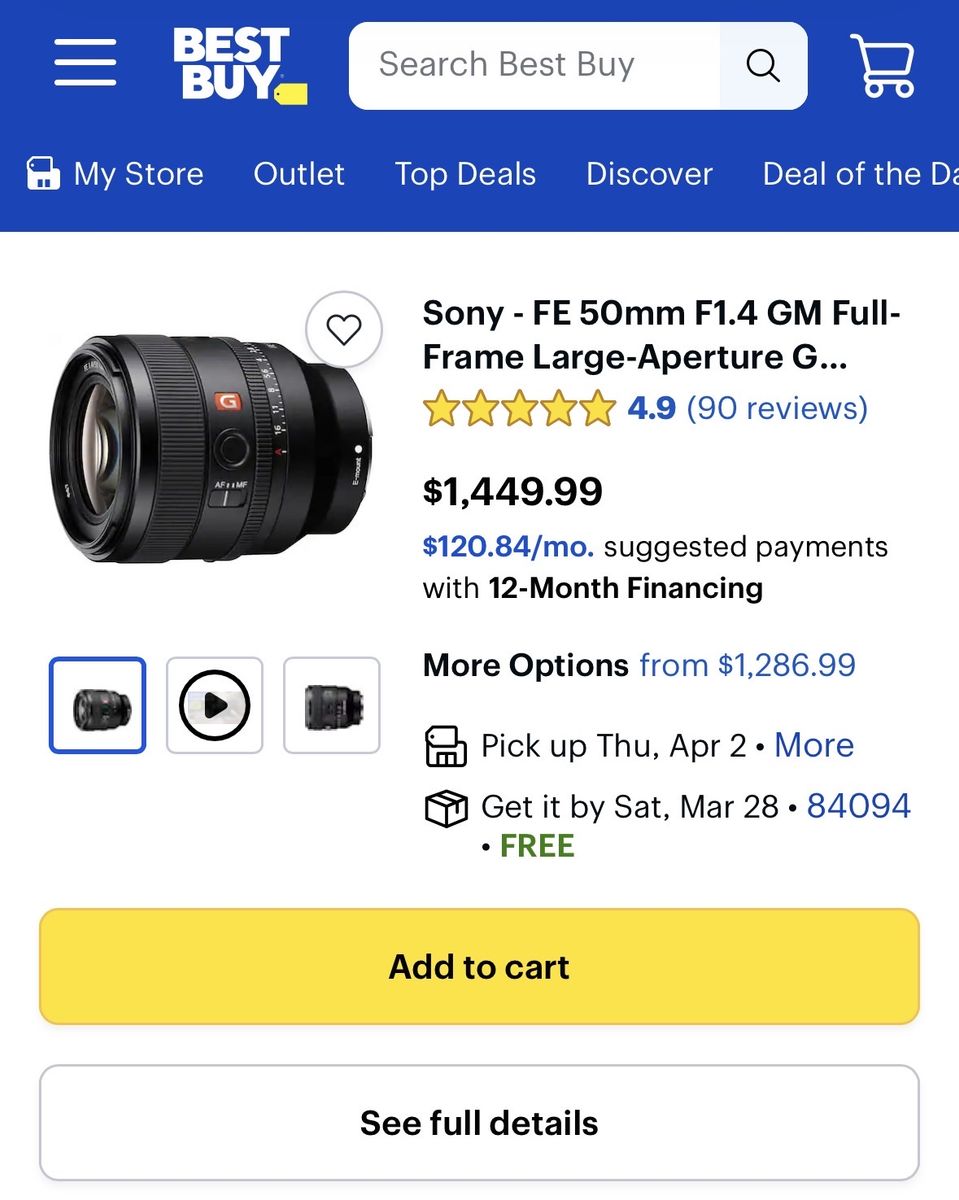Open the Outlet menu item
The height and width of the screenshot is (1200, 959).
click(x=299, y=174)
